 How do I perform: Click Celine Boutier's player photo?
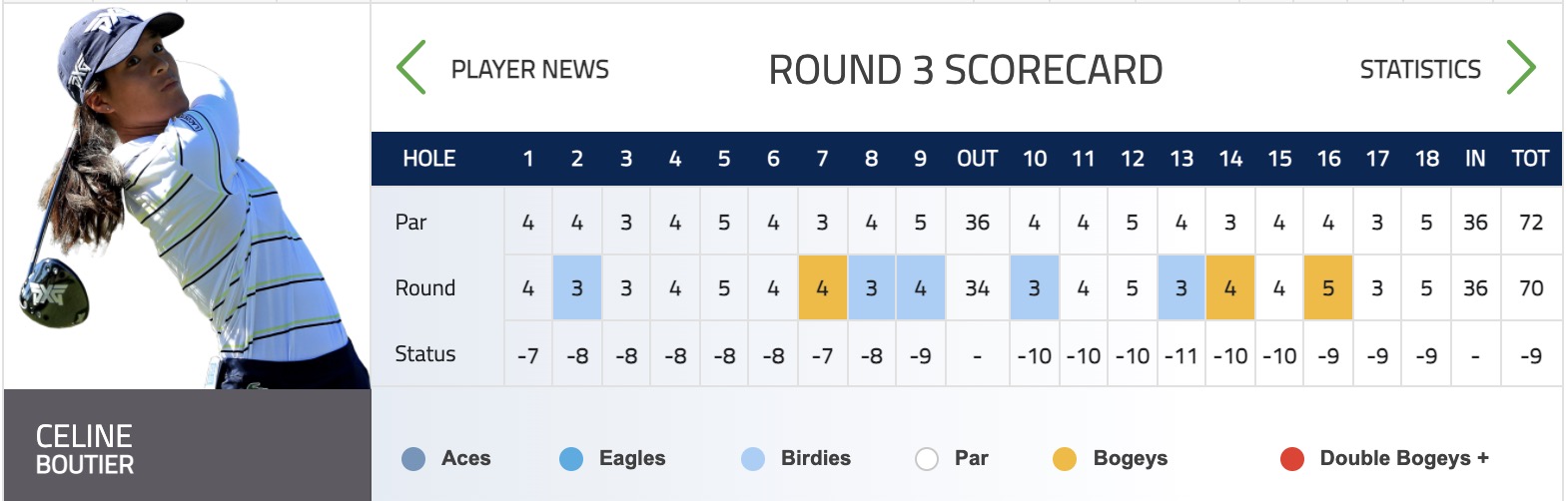(188, 197)
